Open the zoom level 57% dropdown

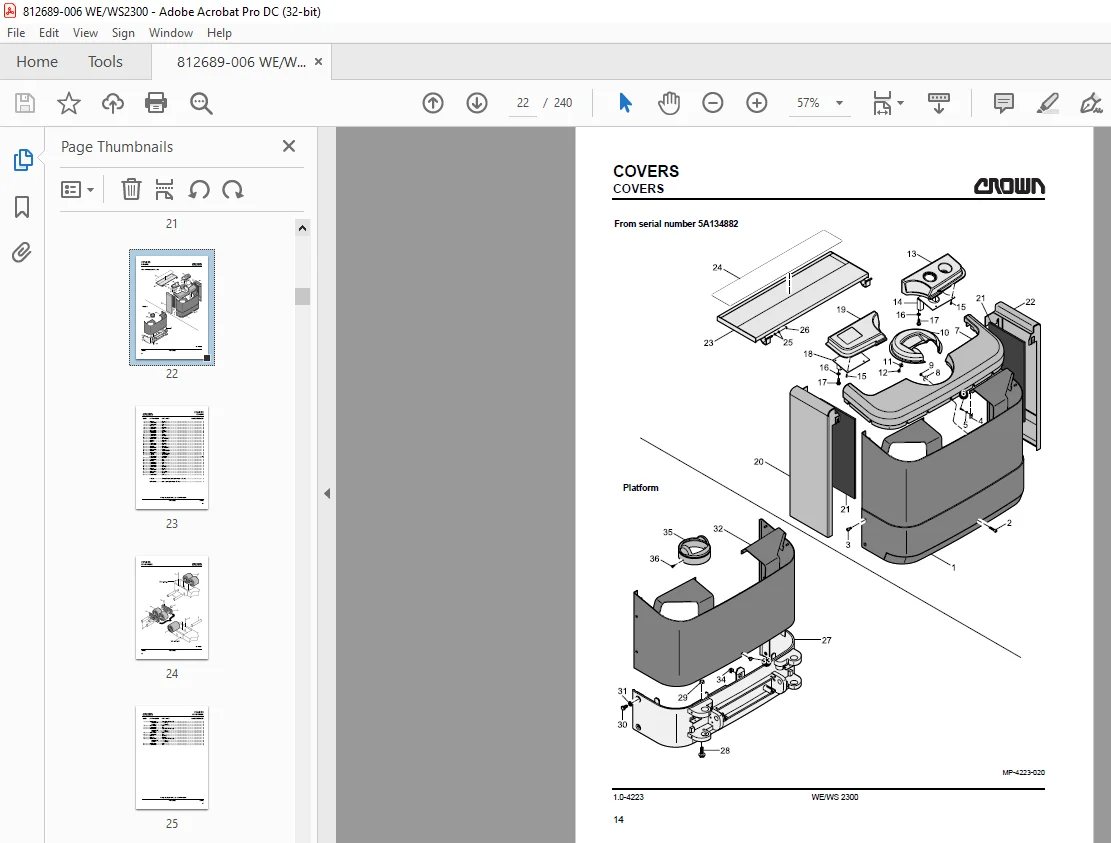pyautogui.click(x=839, y=103)
